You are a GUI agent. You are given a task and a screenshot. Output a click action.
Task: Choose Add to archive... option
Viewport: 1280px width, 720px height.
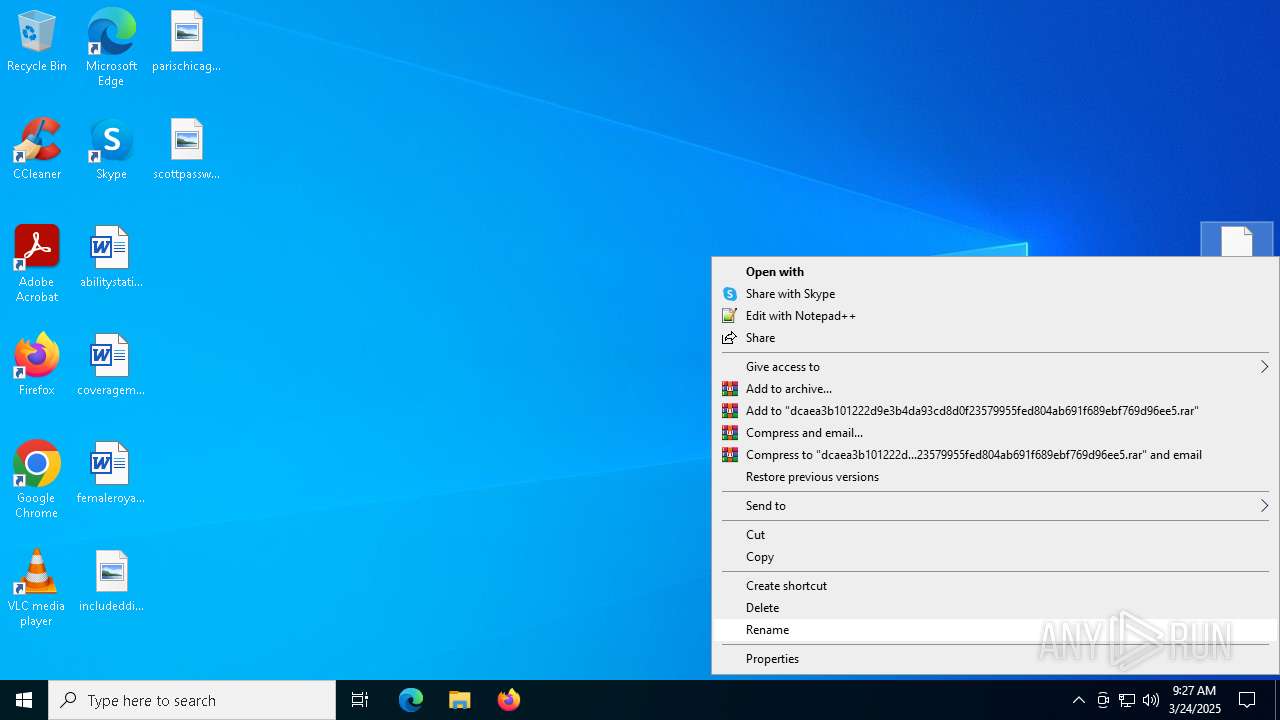click(995, 389)
